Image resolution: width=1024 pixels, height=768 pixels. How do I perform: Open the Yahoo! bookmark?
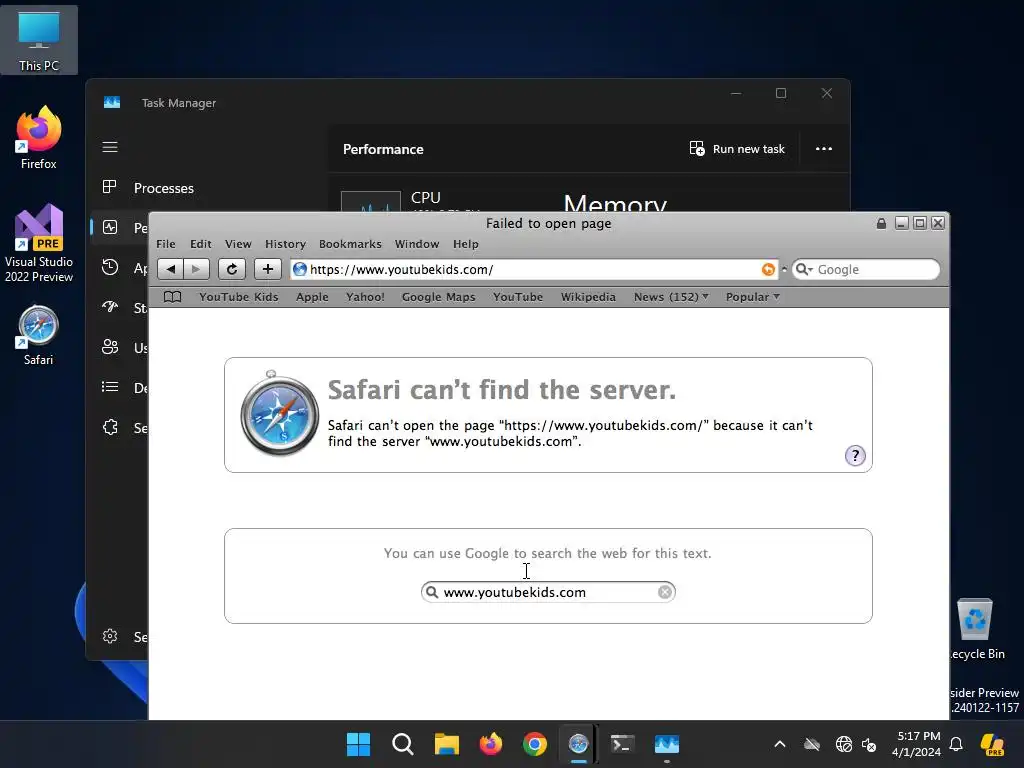pos(365,296)
